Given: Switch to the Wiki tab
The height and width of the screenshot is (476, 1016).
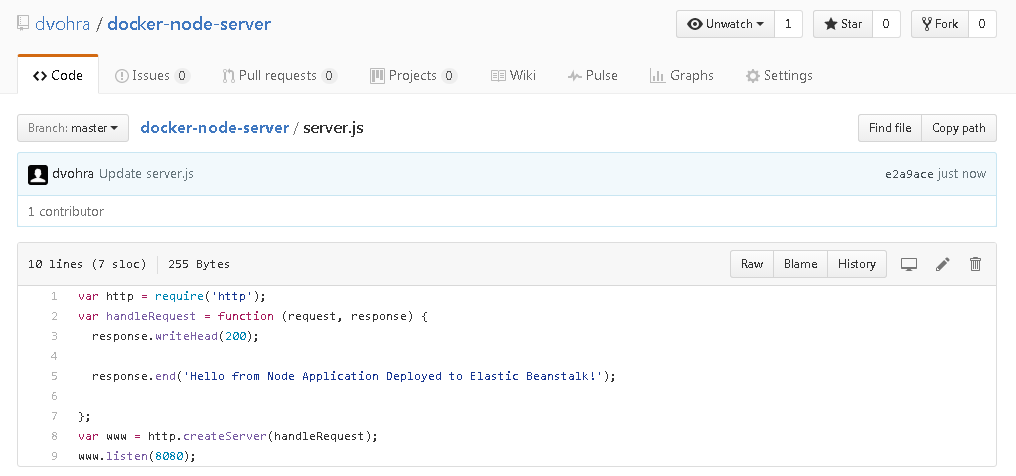Looking at the screenshot, I should 513,76.
